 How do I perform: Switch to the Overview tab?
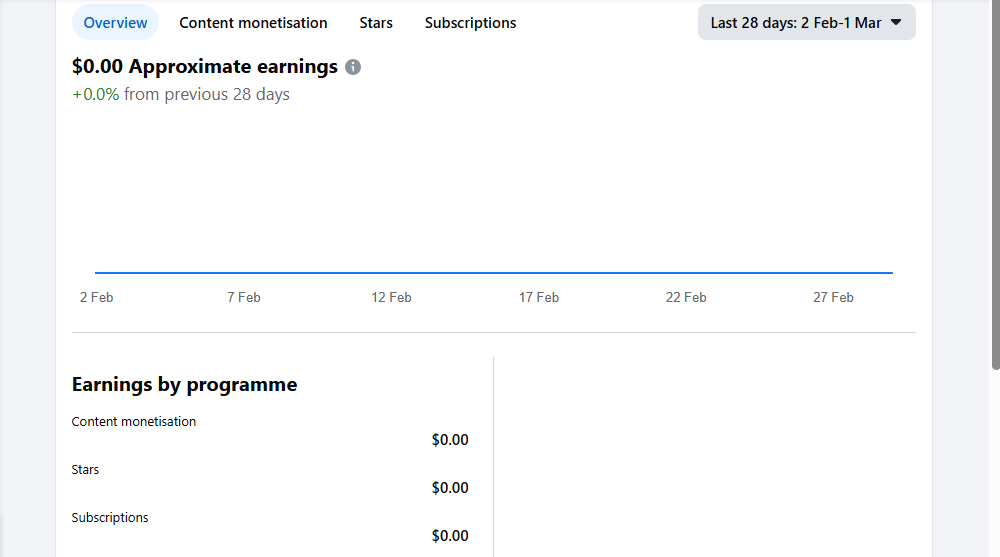tap(115, 22)
